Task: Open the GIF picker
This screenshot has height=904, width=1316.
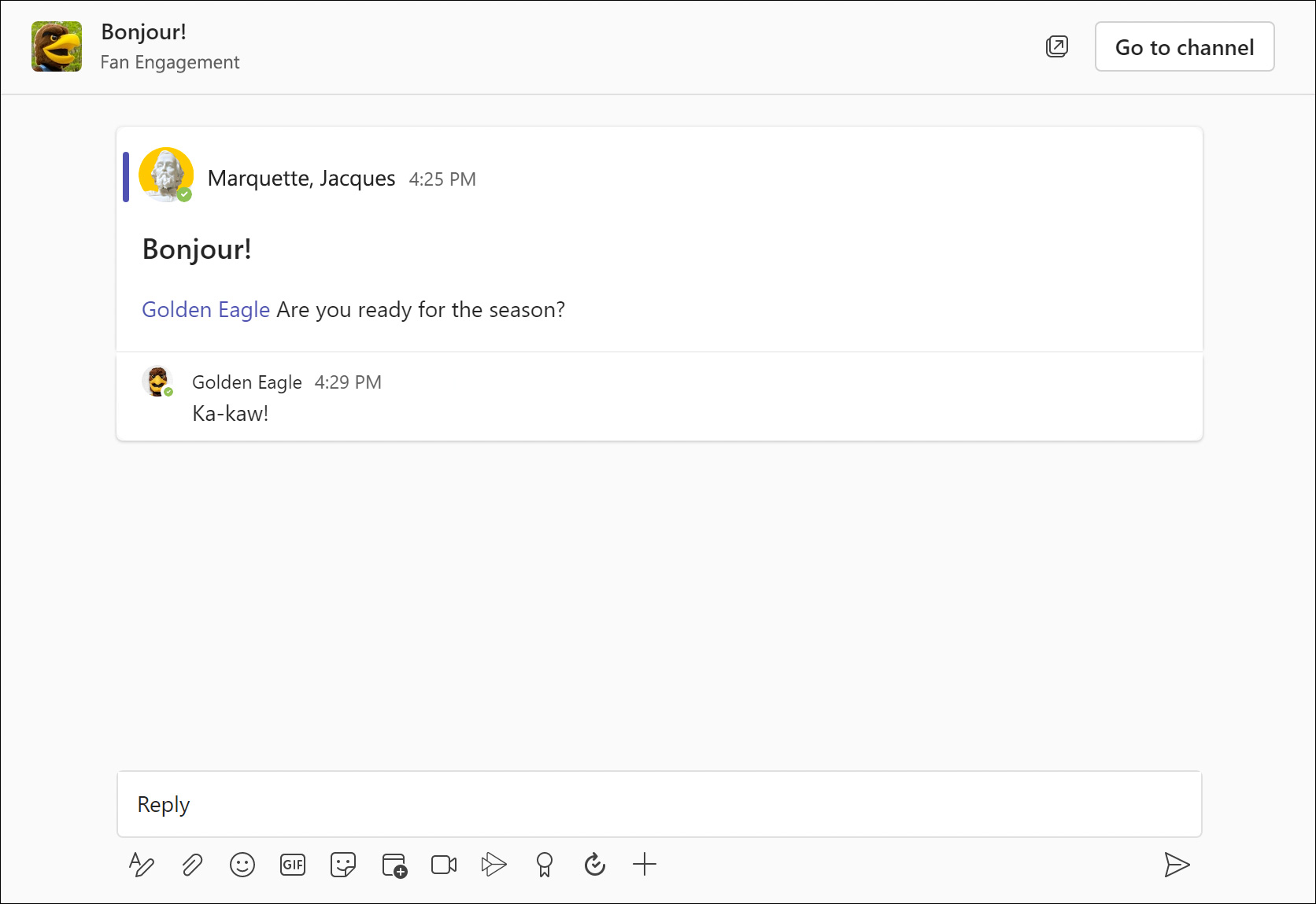Action: coord(293,865)
